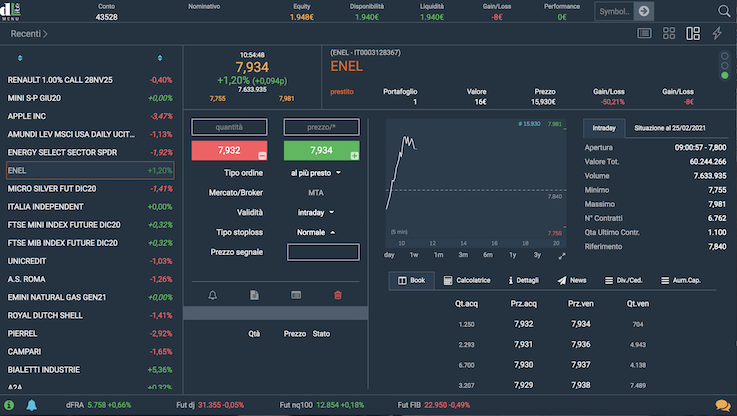Open the News tab
This screenshot has width=737, height=416.
pos(572,280)
